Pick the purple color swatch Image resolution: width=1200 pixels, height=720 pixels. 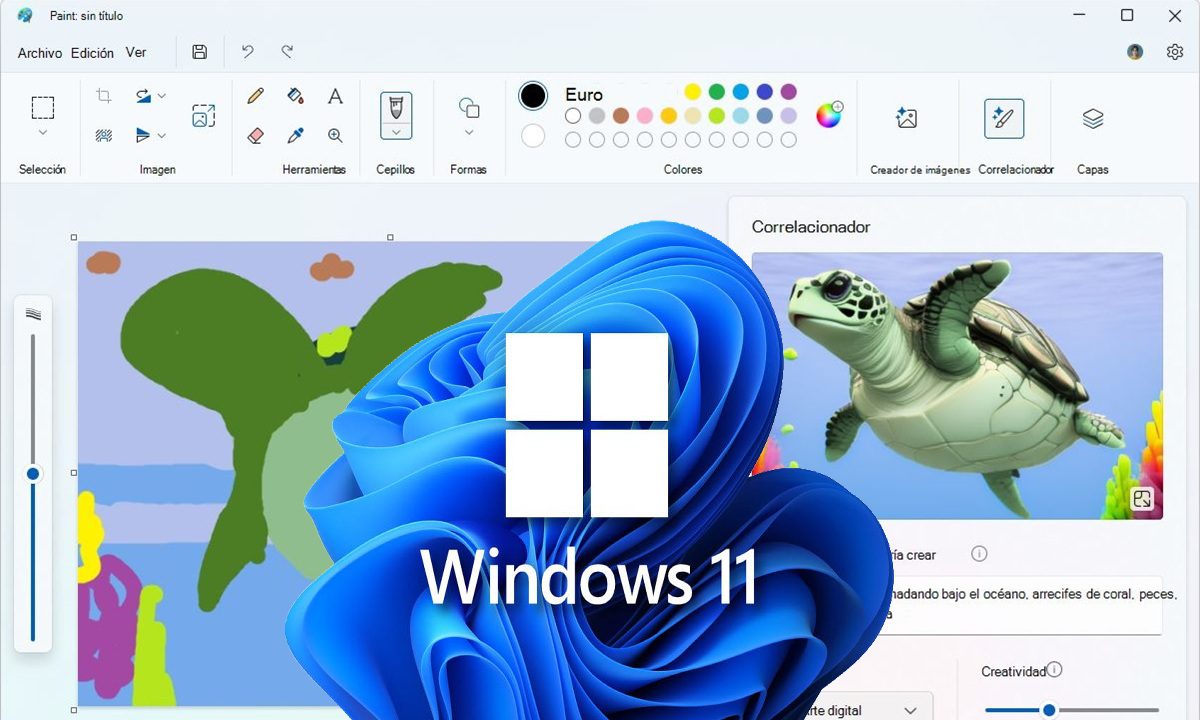[x=789, y=92]
